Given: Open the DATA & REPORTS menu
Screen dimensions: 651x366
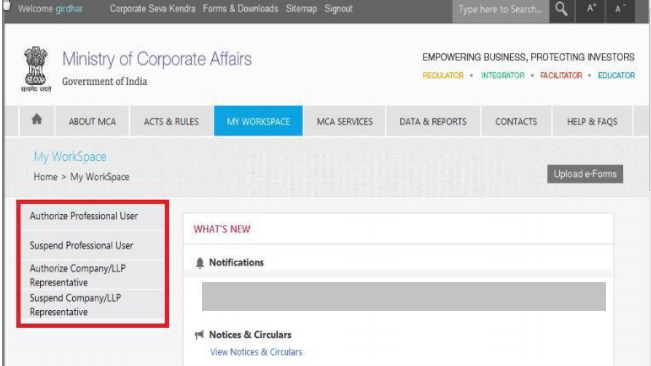Looking at the screenshot, I should (433, 121).
